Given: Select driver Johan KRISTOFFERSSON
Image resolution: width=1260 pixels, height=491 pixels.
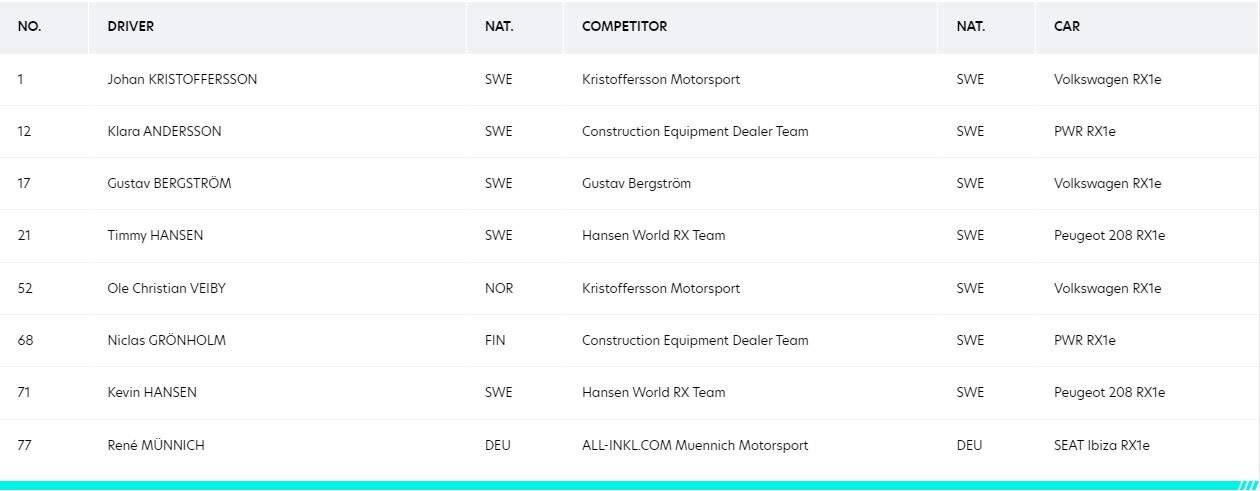Looking at the screenshot, I should tap(182, 79).
